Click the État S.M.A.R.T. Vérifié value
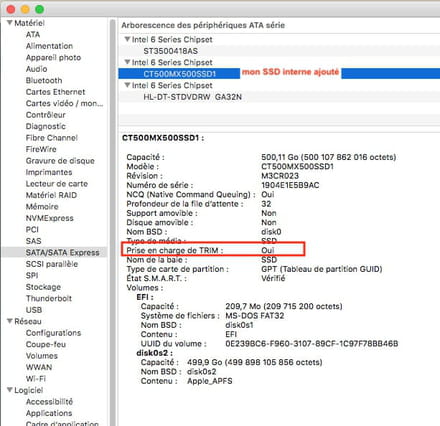Viewport: 440px width, 426px height. 273,278
